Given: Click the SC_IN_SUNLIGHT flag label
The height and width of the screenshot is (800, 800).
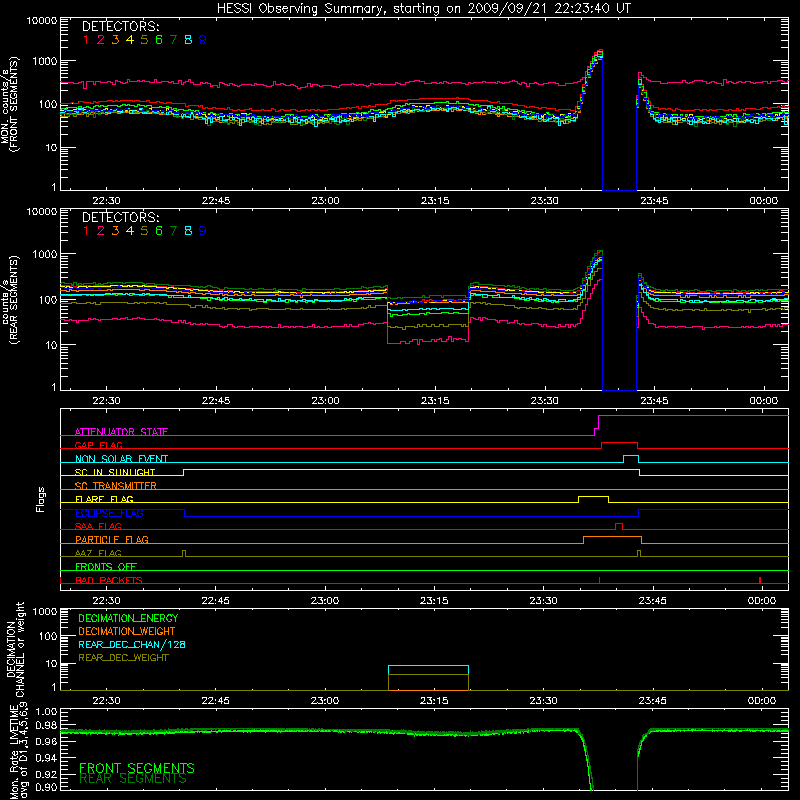Looking at the screenshot, I should (x=115, y=472).
